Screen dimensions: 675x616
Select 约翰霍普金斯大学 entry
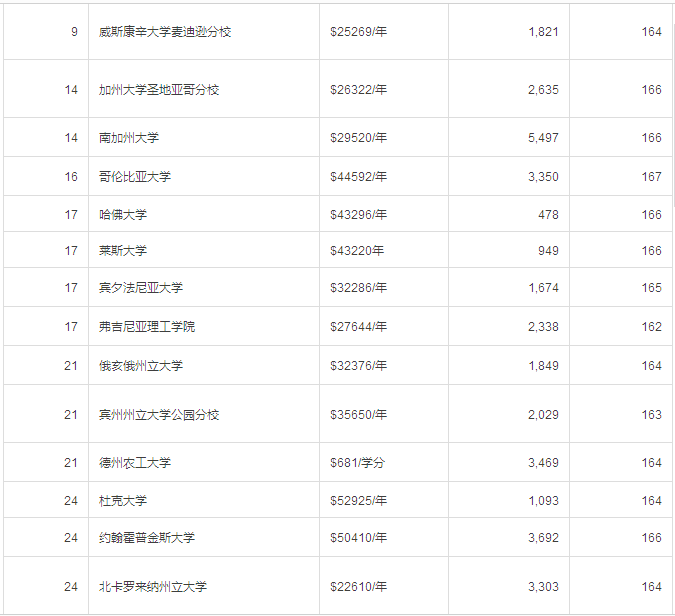point(147,538)
